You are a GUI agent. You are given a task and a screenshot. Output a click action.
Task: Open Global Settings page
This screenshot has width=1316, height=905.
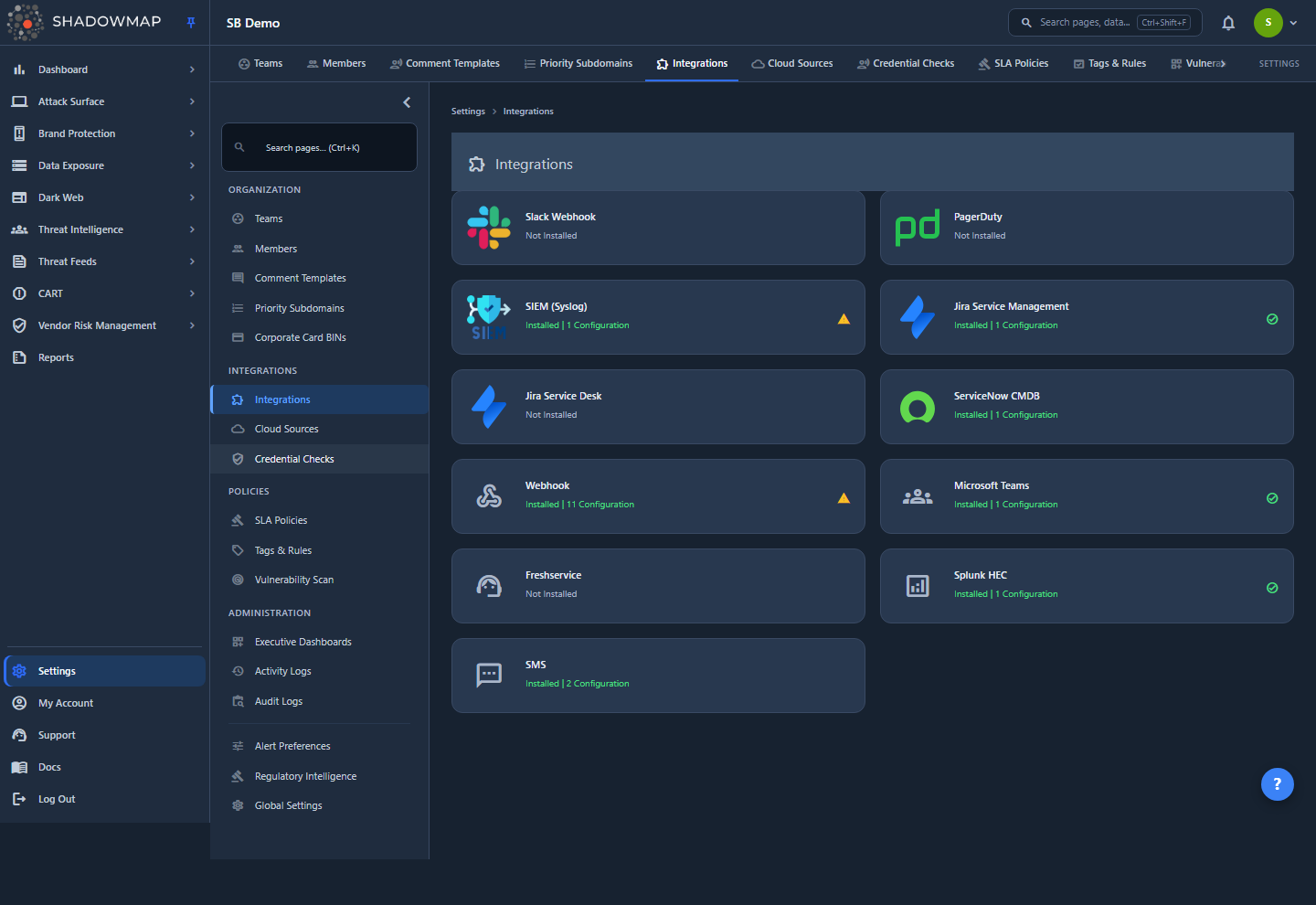tap(320, 805)
